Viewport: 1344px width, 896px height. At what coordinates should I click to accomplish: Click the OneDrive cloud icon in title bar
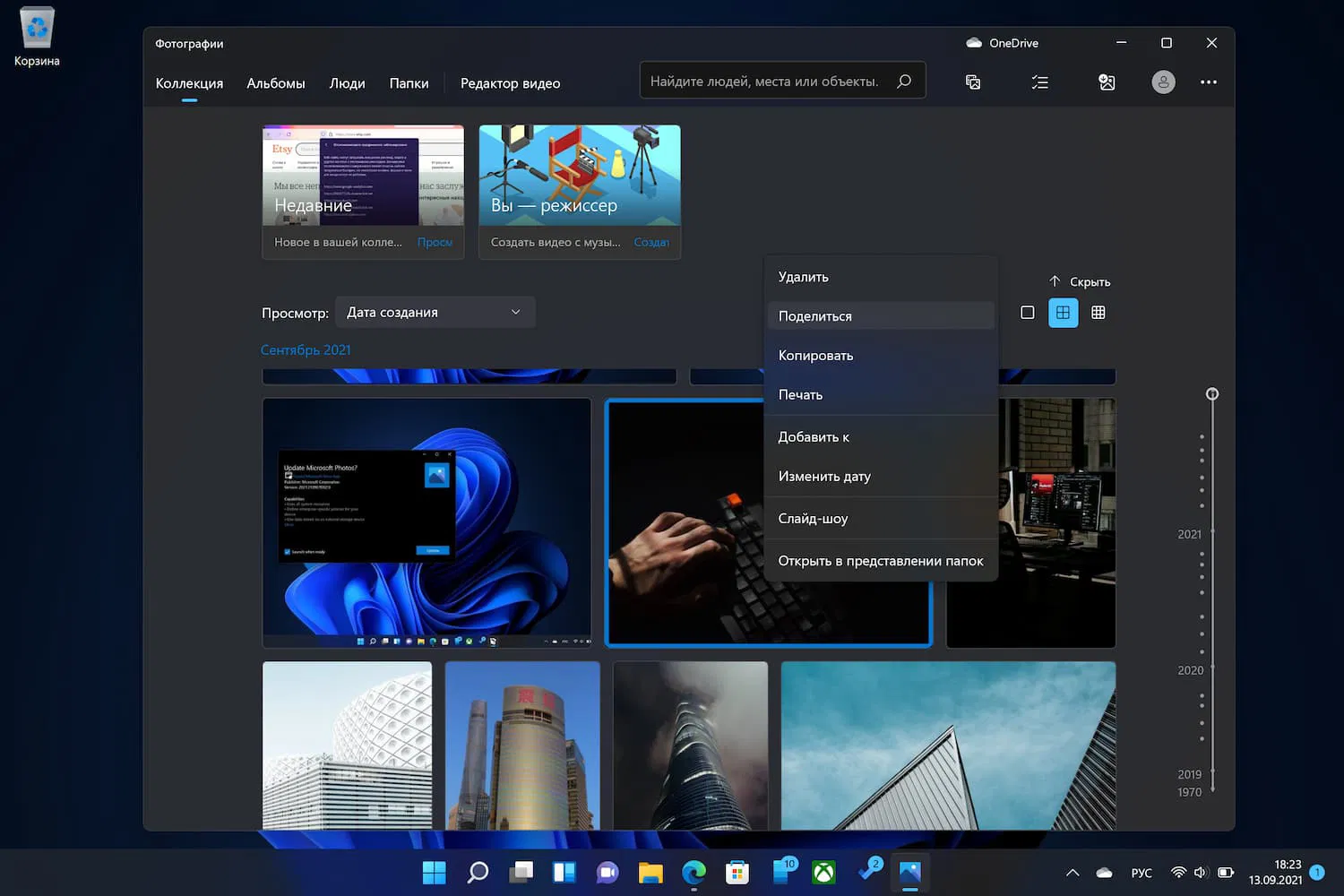[974, 43]
